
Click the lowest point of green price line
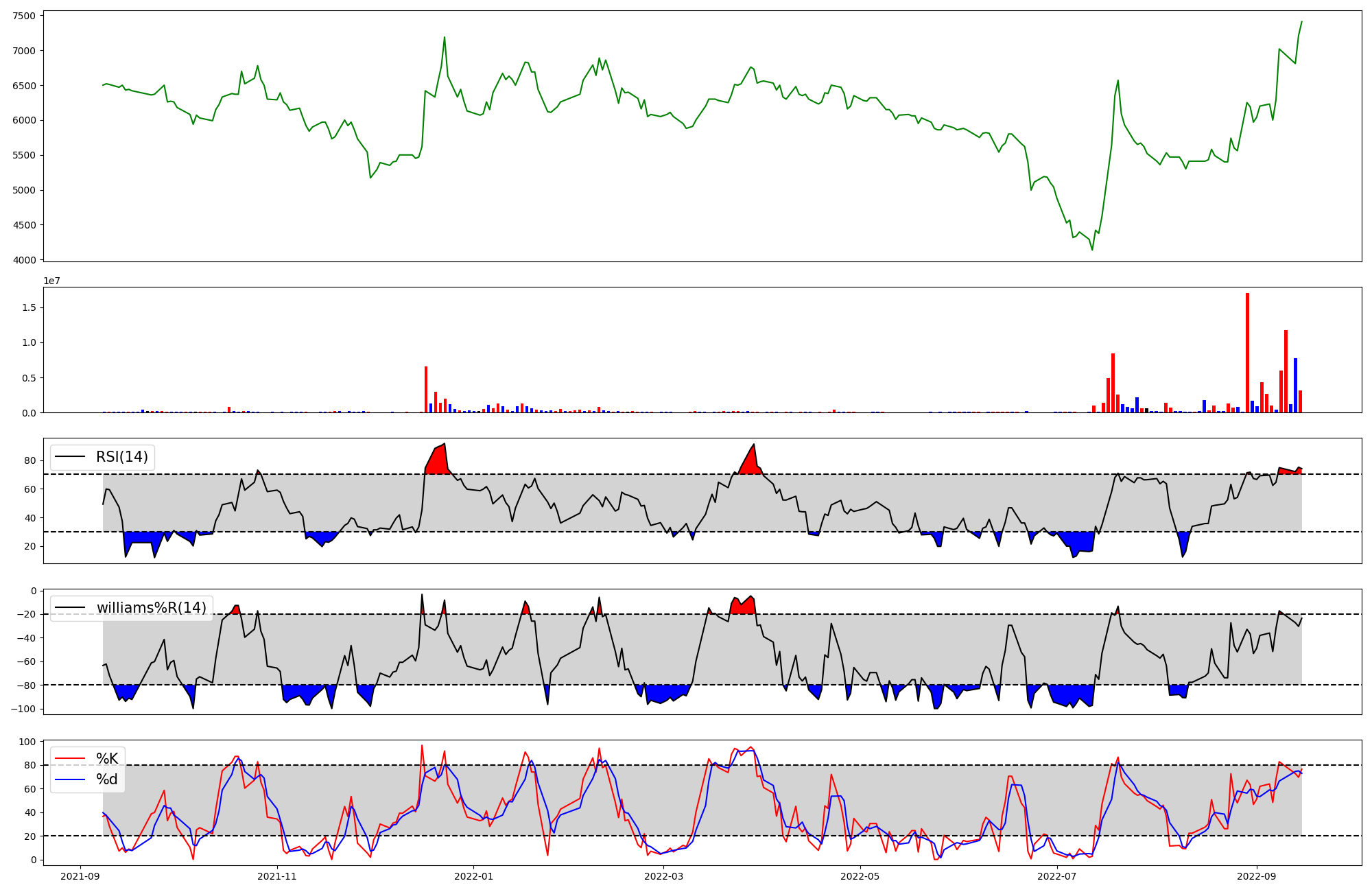coord(1092,250)
